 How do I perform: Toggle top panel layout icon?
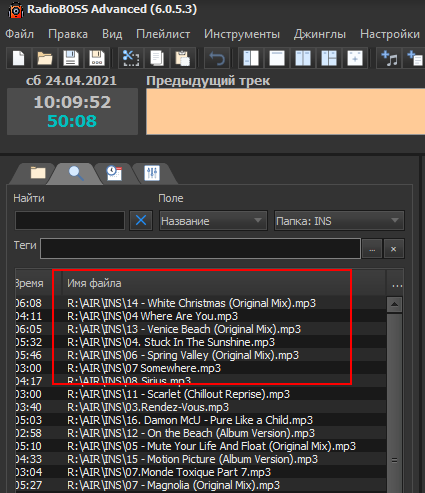point(277,58)
